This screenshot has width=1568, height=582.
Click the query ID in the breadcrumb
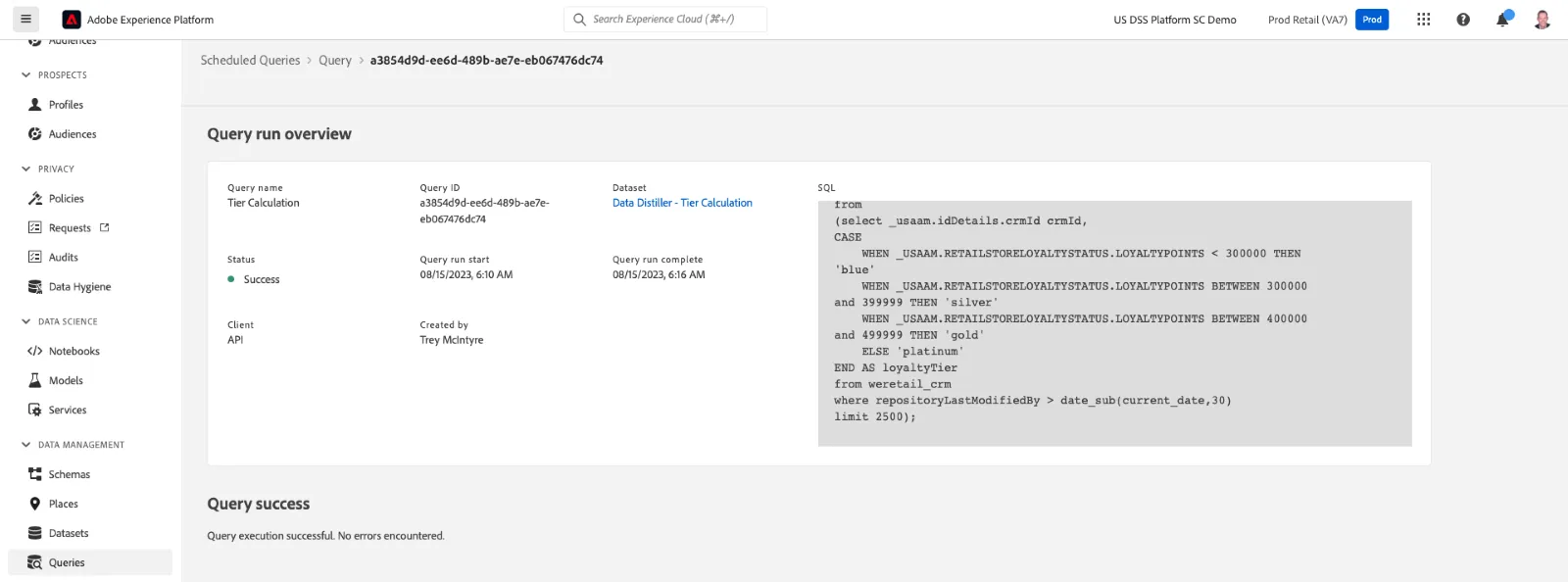coord(486,61)
